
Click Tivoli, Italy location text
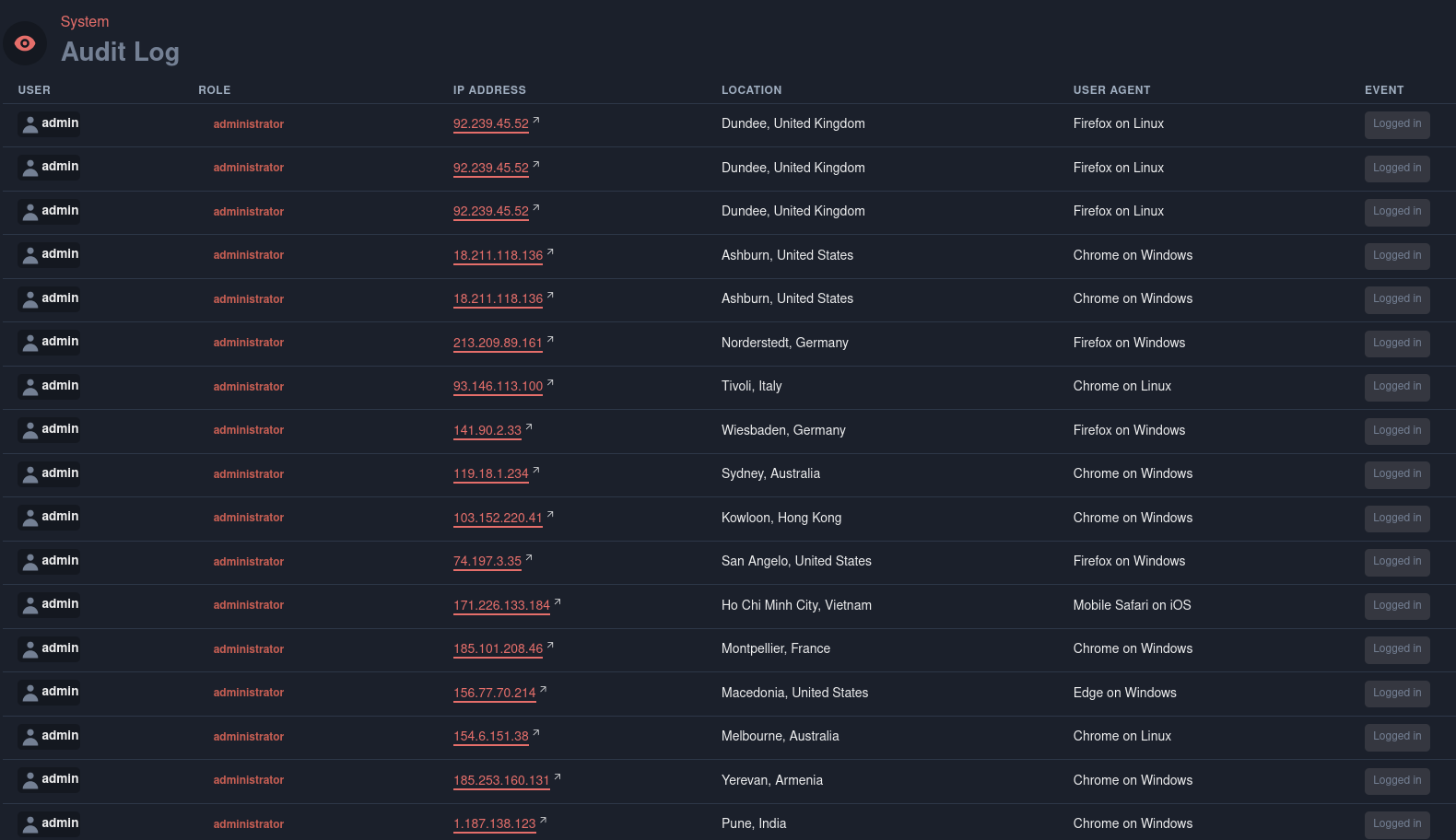(x=752, y=387)
